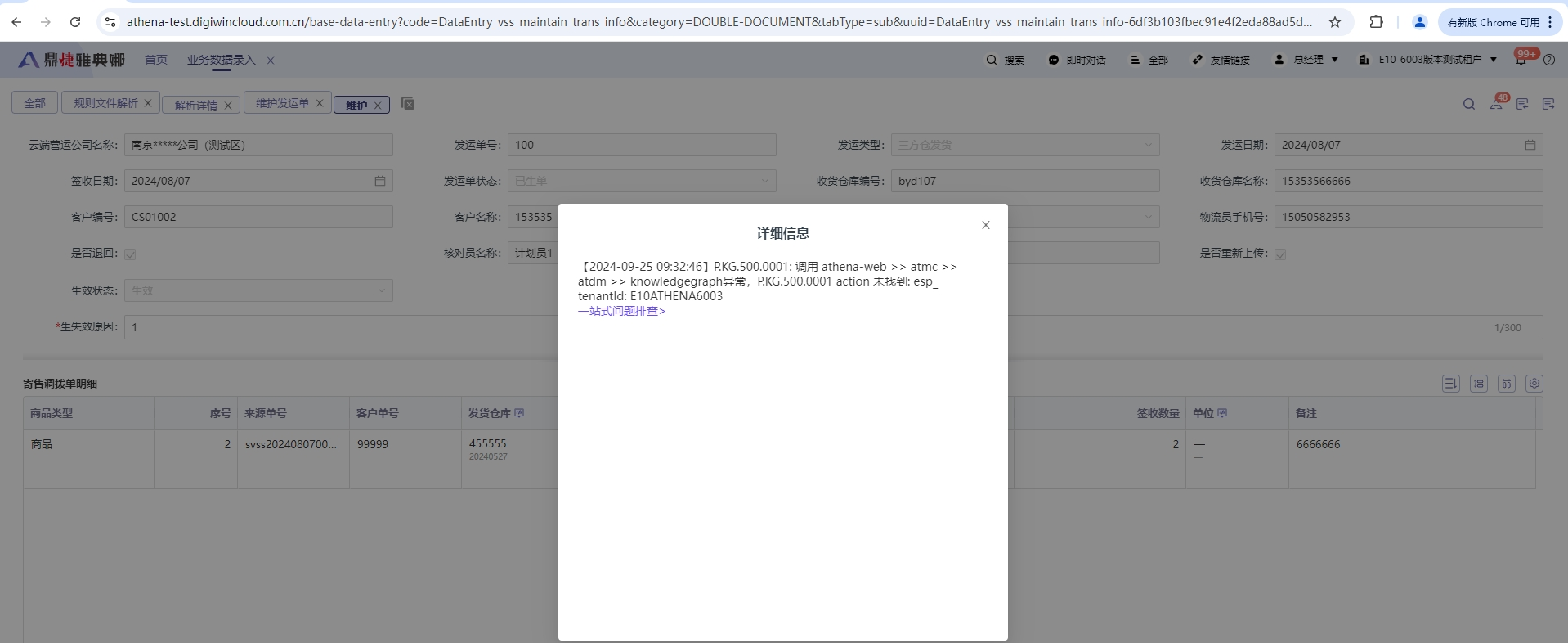Screen dimensions: 1568x643
Task: Open table settings gear icon
Action: click(x=1534, y=384)
